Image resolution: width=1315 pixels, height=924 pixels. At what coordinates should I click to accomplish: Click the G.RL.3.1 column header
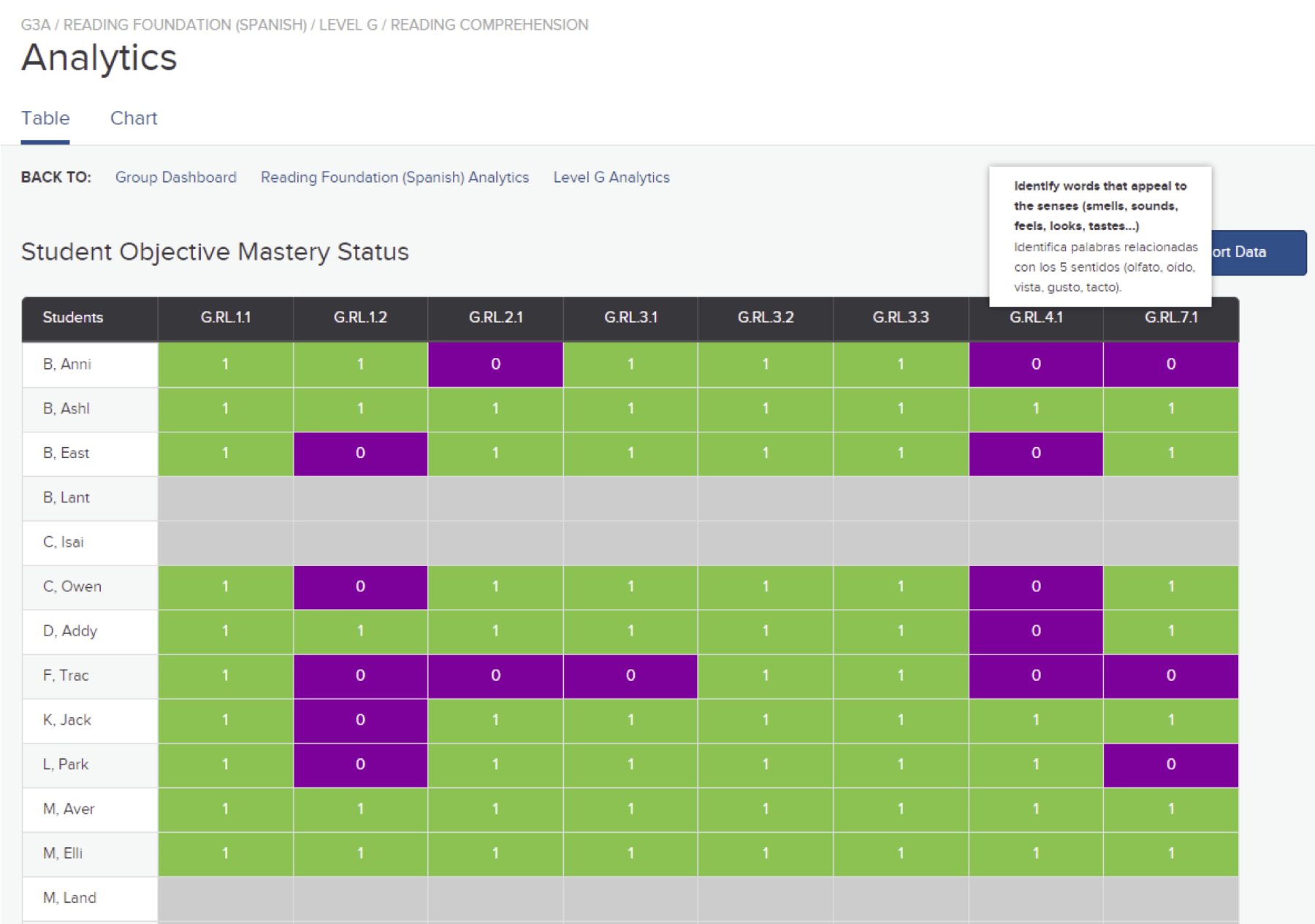pos(630,318)
